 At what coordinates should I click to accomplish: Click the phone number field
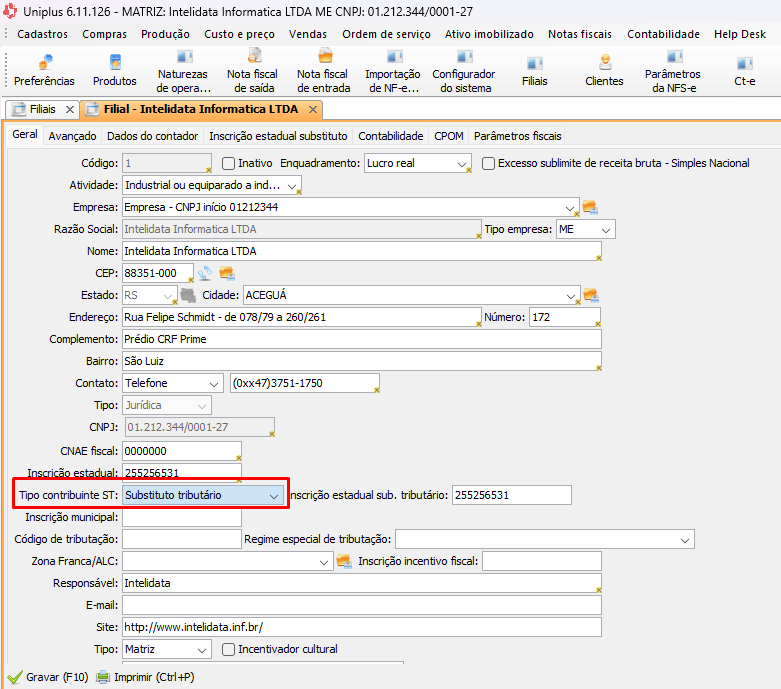(304, 384)
